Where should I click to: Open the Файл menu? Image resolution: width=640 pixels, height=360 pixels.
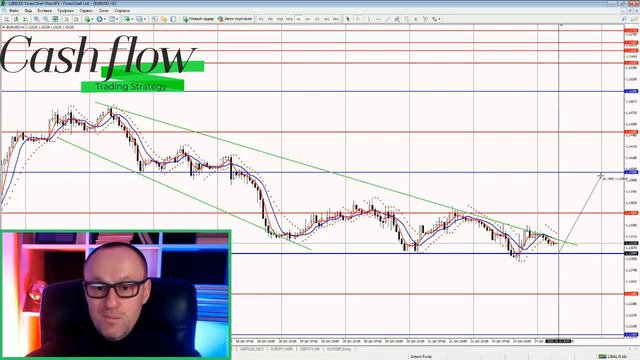14,11
